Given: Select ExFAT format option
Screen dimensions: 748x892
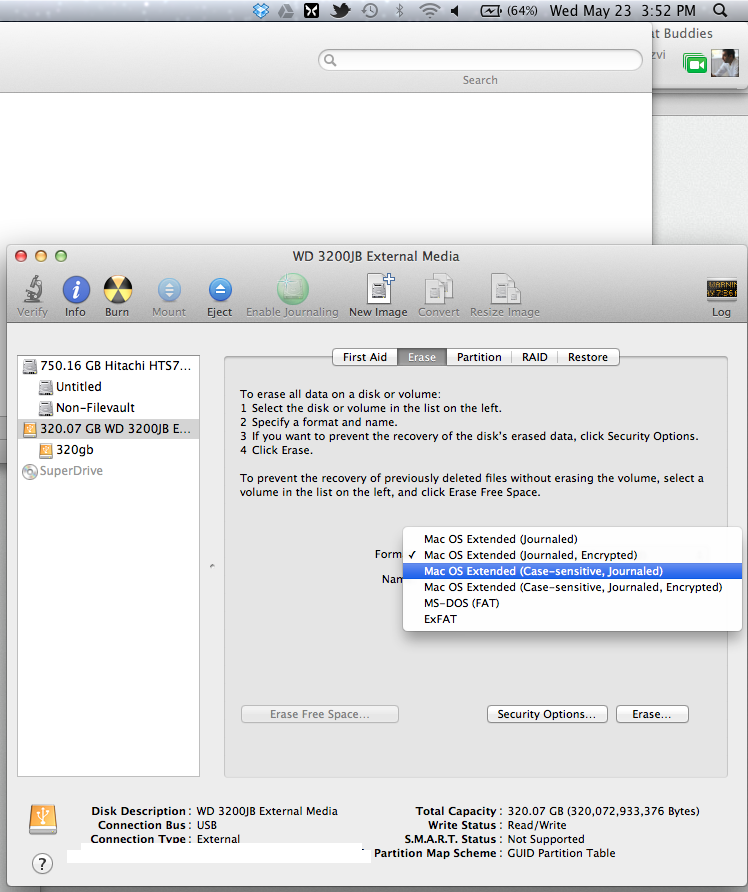Looking at the screenshot, I should [572, 619].
